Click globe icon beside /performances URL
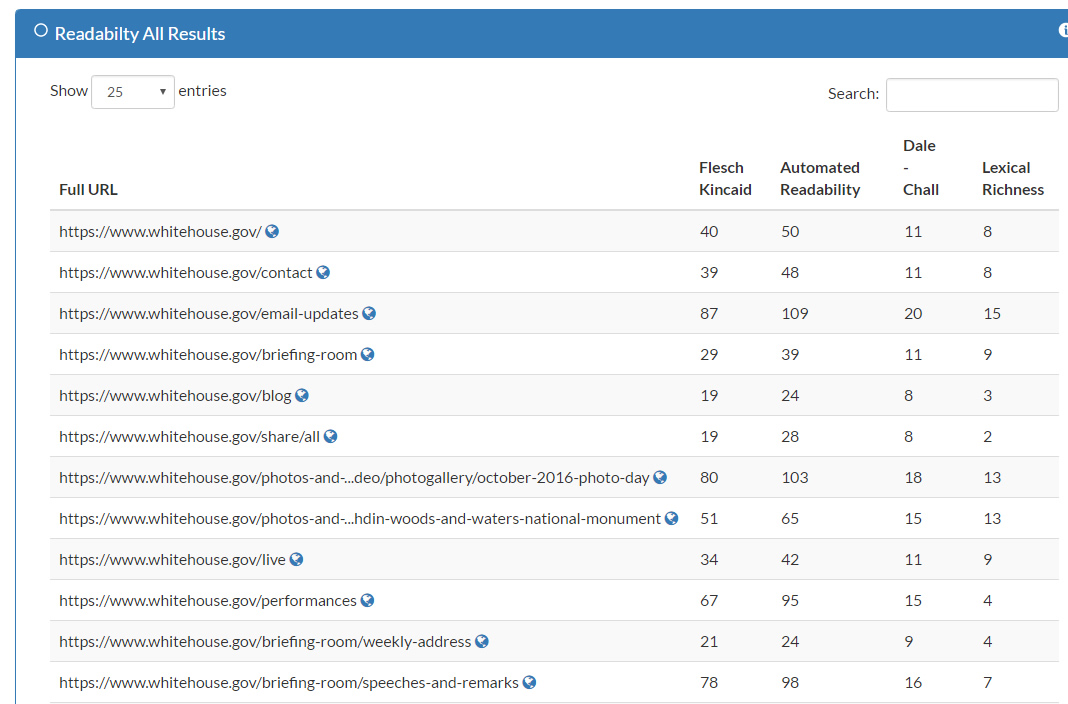The height and width of the screenshot is (704, 1068). [367, 601]
